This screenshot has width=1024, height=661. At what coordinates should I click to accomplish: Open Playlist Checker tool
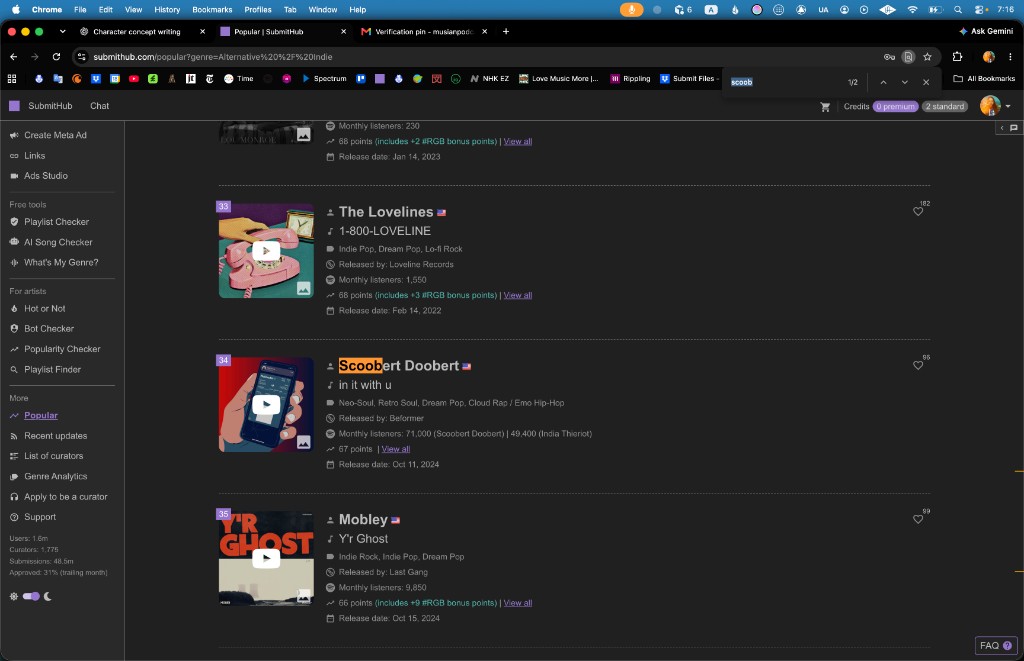[56, 222]
